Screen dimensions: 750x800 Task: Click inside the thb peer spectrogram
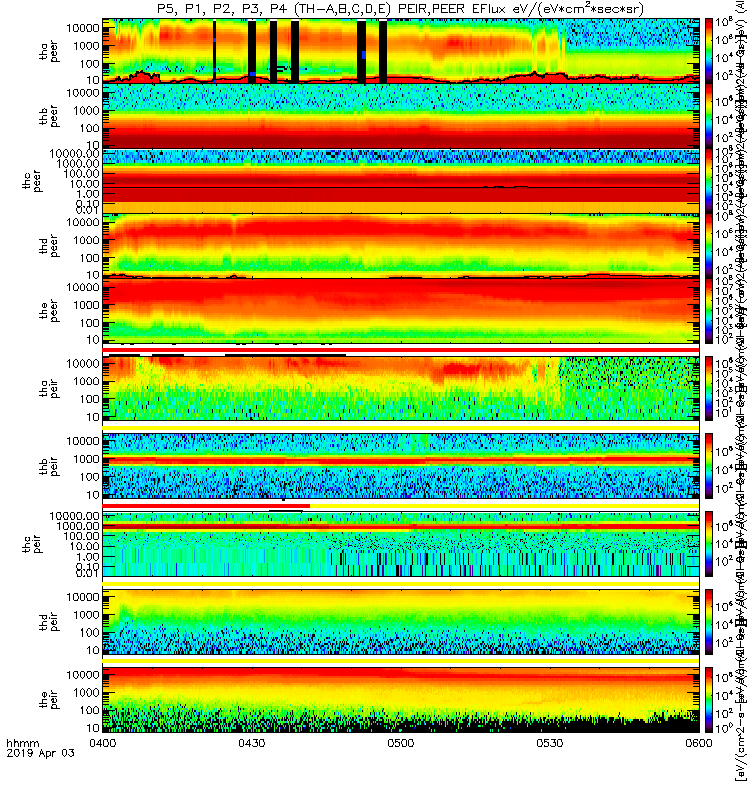click(x=401, y=116)
